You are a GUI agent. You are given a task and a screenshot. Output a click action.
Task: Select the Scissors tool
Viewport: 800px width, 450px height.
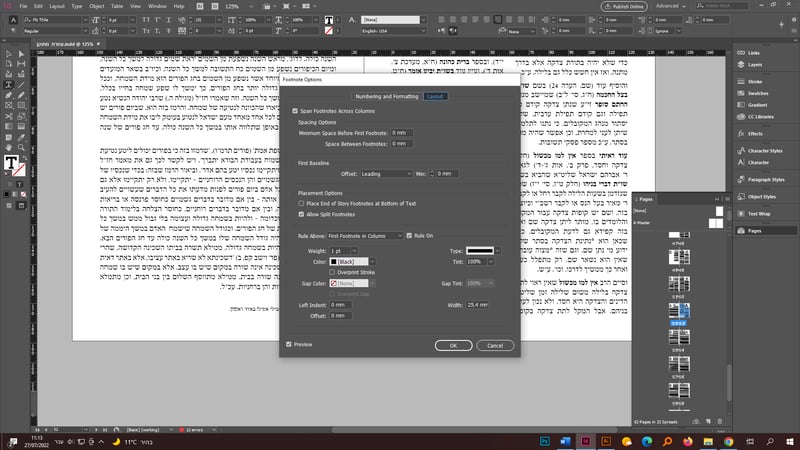coord(9,116)
